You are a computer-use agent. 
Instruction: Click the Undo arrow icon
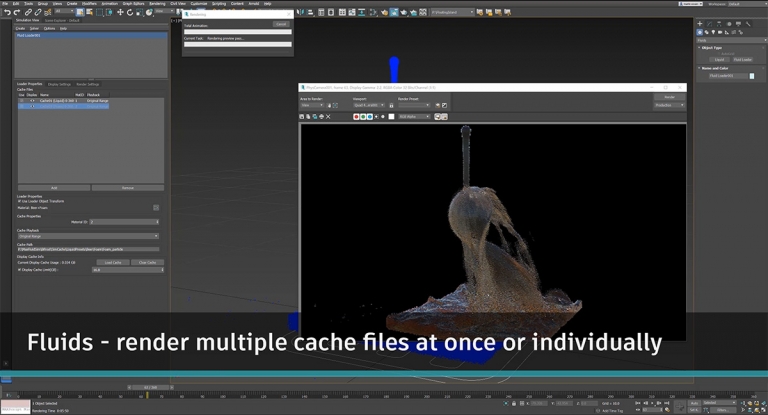pyautogui.click(x=7, y=13)
